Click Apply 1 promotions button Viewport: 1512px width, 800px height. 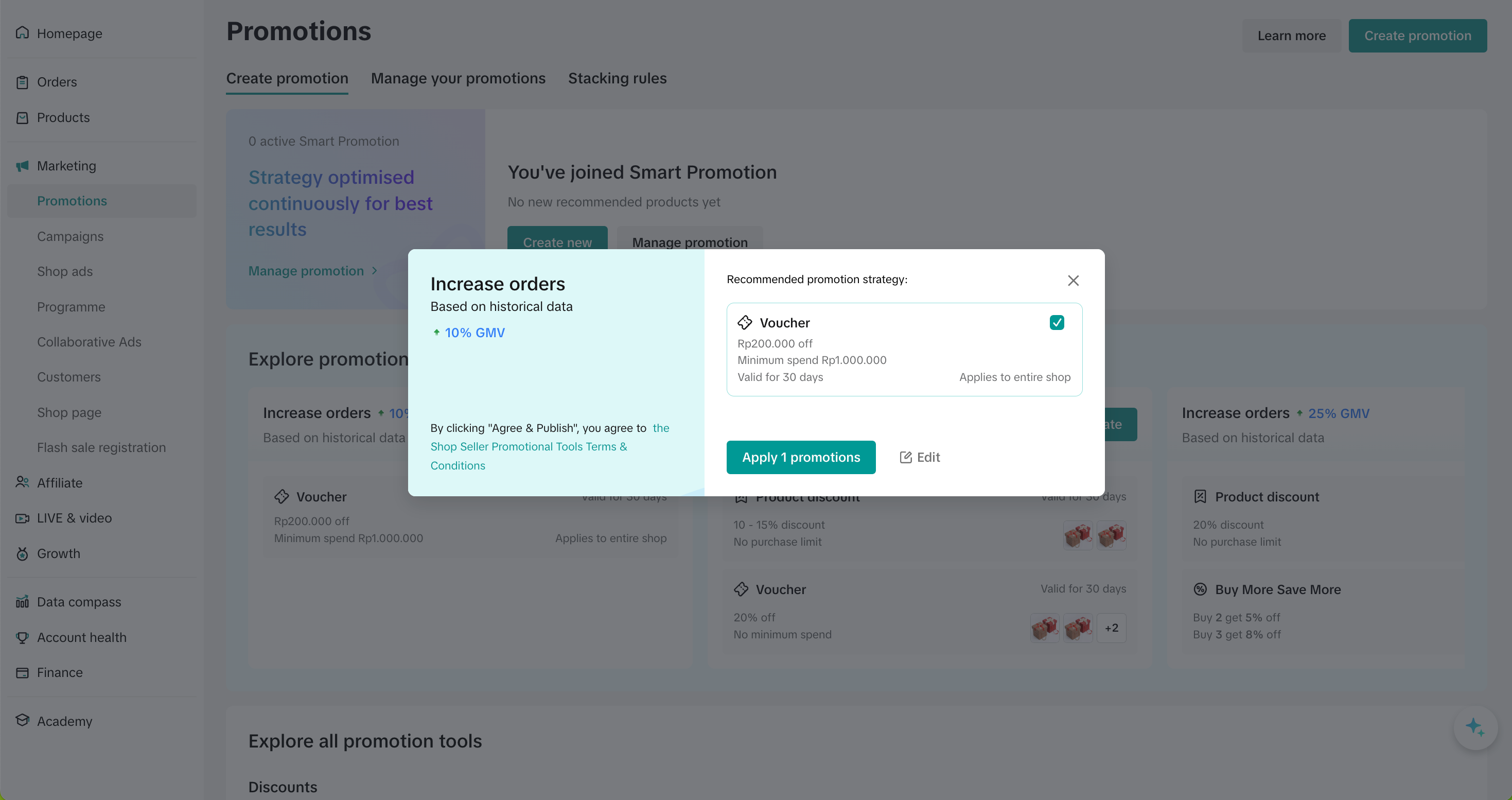coord(801,457)
